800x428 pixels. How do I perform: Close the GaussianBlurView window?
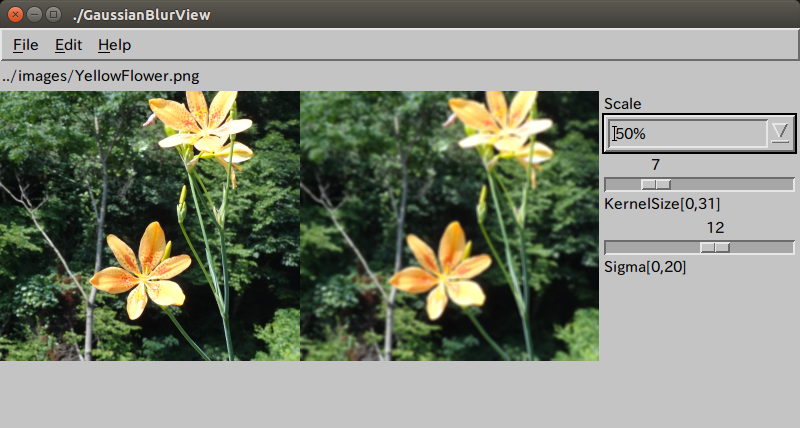tap(15, 14)
